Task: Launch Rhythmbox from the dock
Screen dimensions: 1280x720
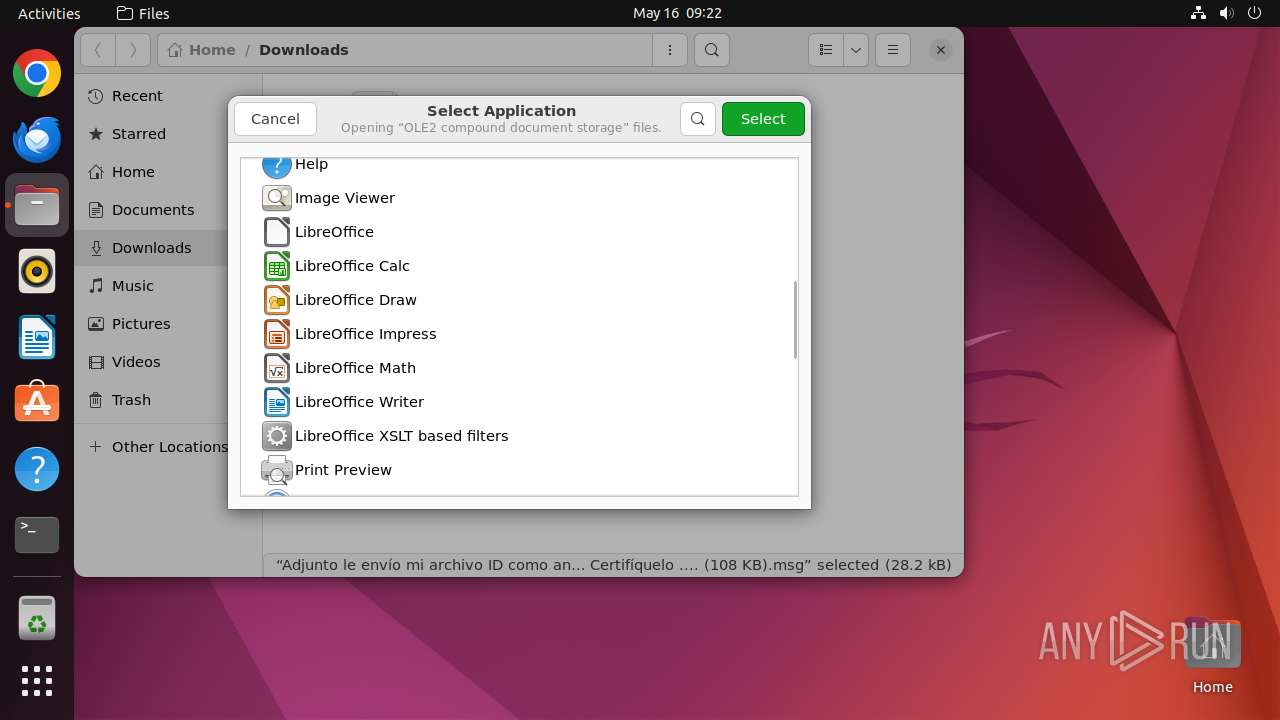Action: [x=37, y=271]
